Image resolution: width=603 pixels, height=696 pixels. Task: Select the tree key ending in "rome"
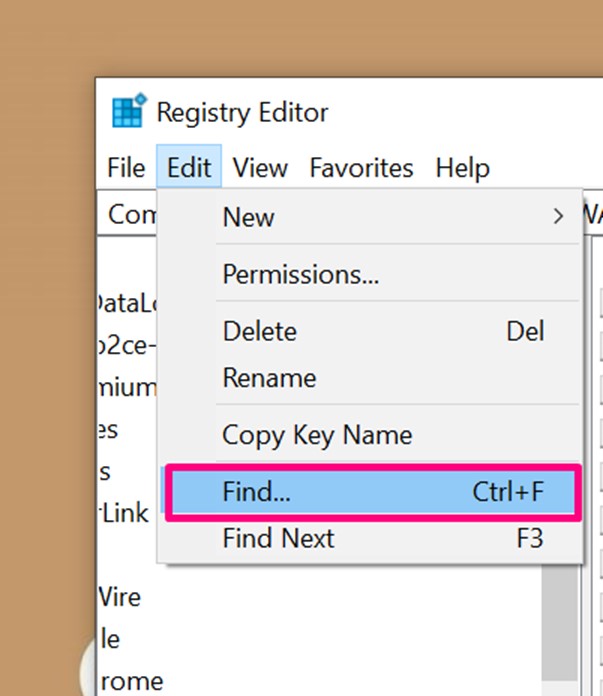[130, 681]
